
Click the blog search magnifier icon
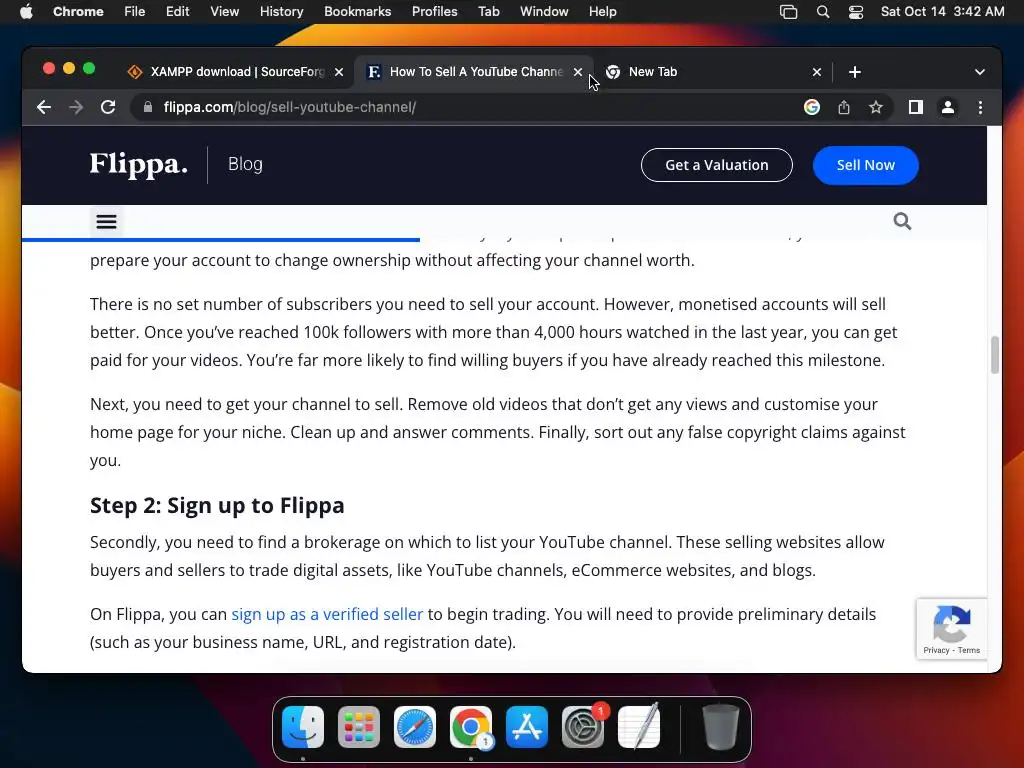(x=902, y=221)
